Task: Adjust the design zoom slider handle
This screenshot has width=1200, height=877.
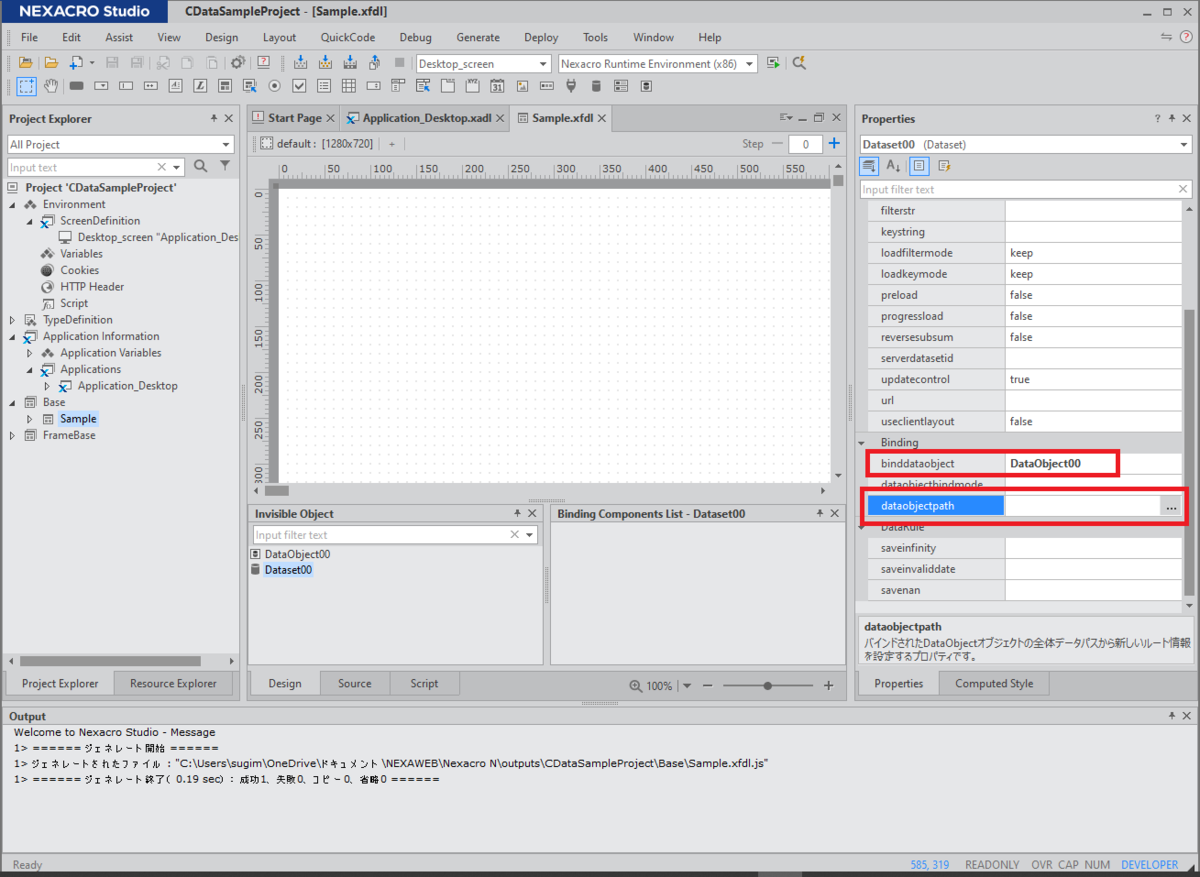Action: 767,686
